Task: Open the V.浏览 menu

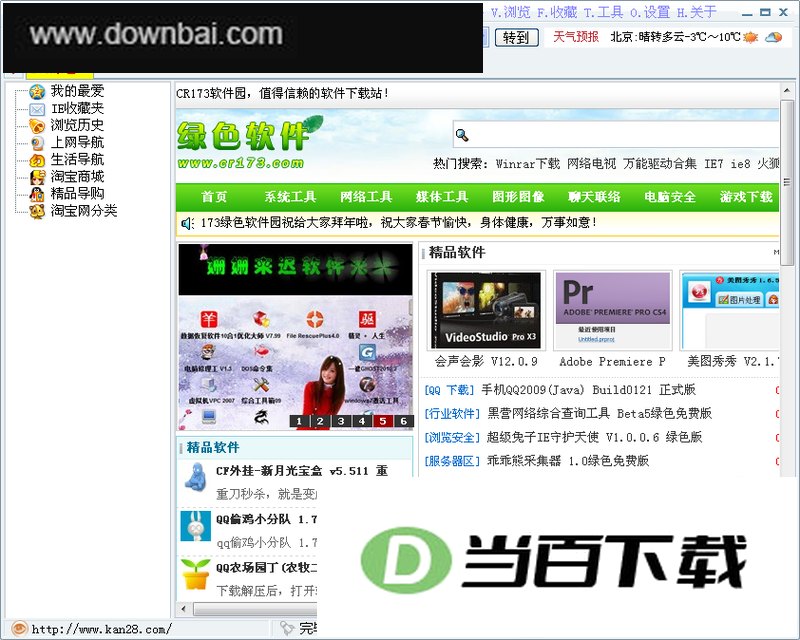Action: (511, 12)
